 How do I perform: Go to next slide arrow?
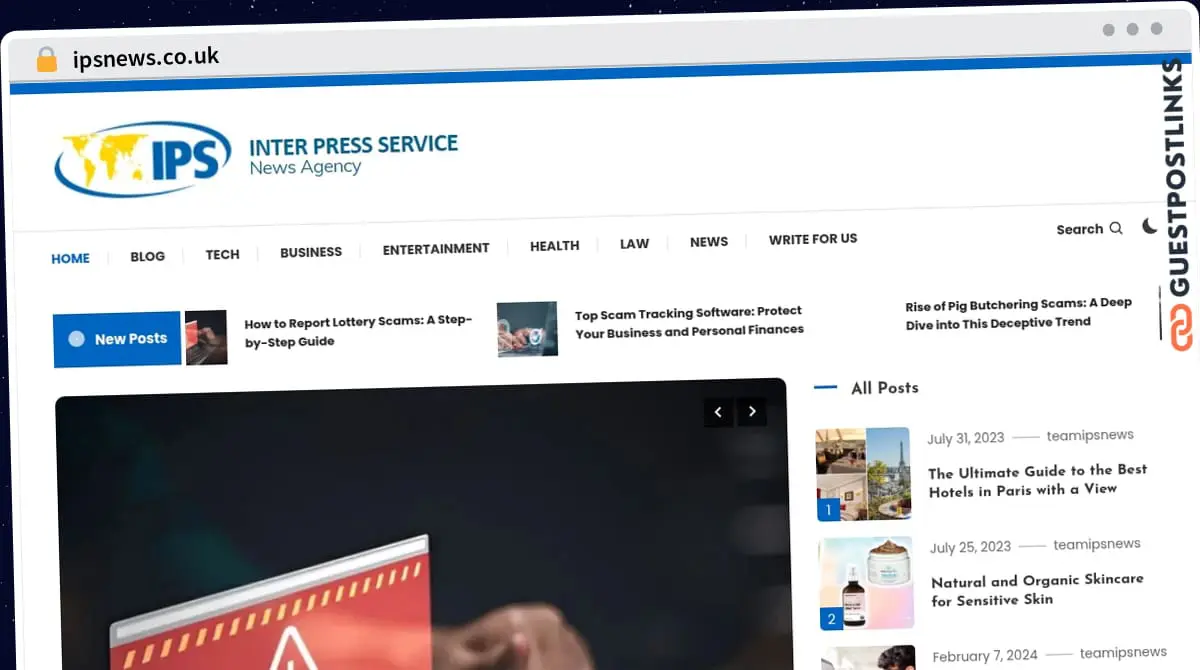[752, 411]
